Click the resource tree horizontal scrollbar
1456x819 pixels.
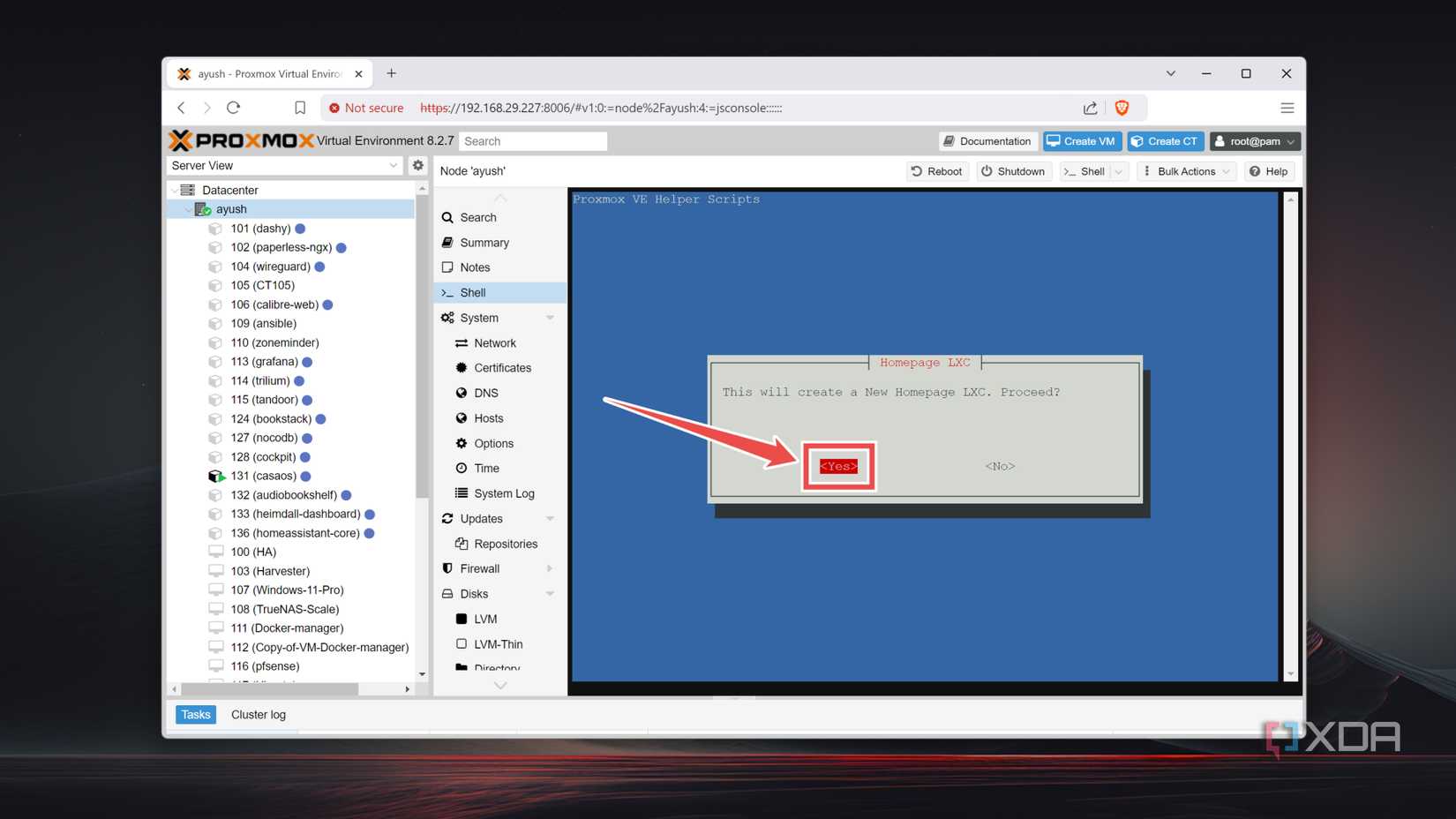coord(268,688)
